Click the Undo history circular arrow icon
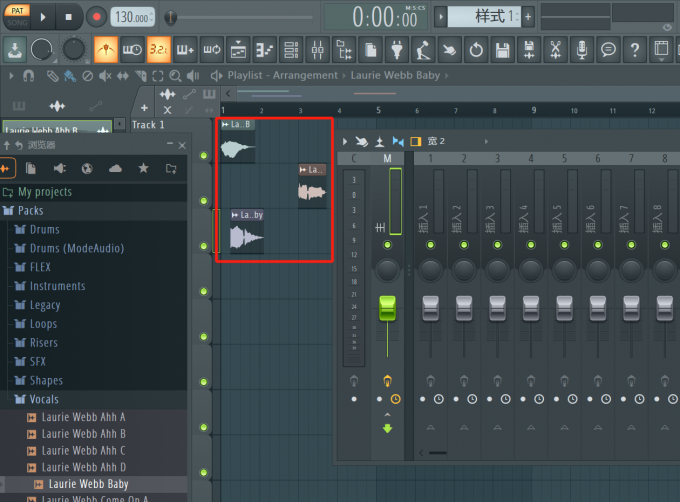The image size is (680, 502). (x=476, y=50)
